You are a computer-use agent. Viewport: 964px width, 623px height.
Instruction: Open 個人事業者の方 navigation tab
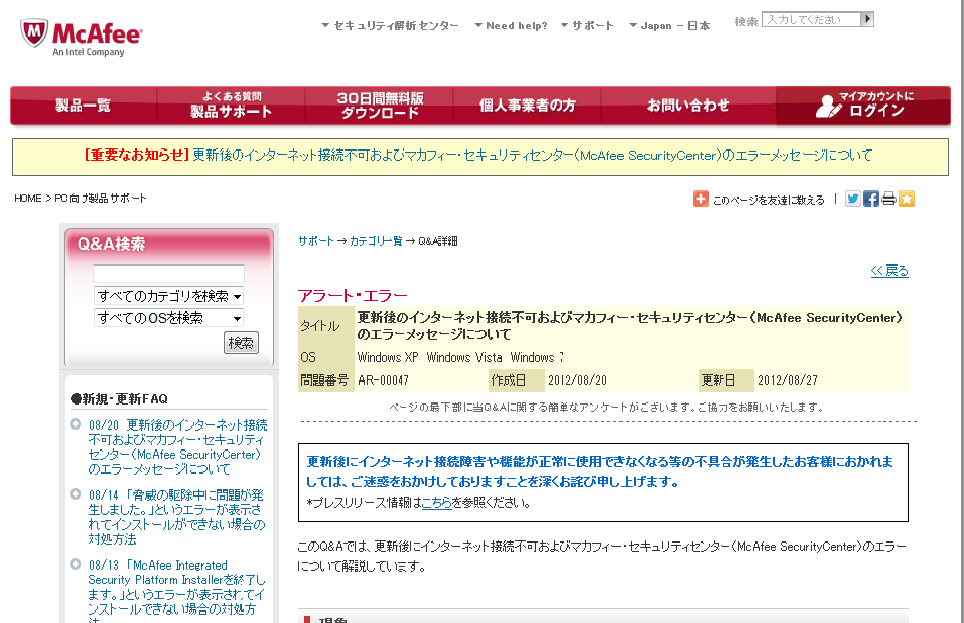click(x=527, y=106)
